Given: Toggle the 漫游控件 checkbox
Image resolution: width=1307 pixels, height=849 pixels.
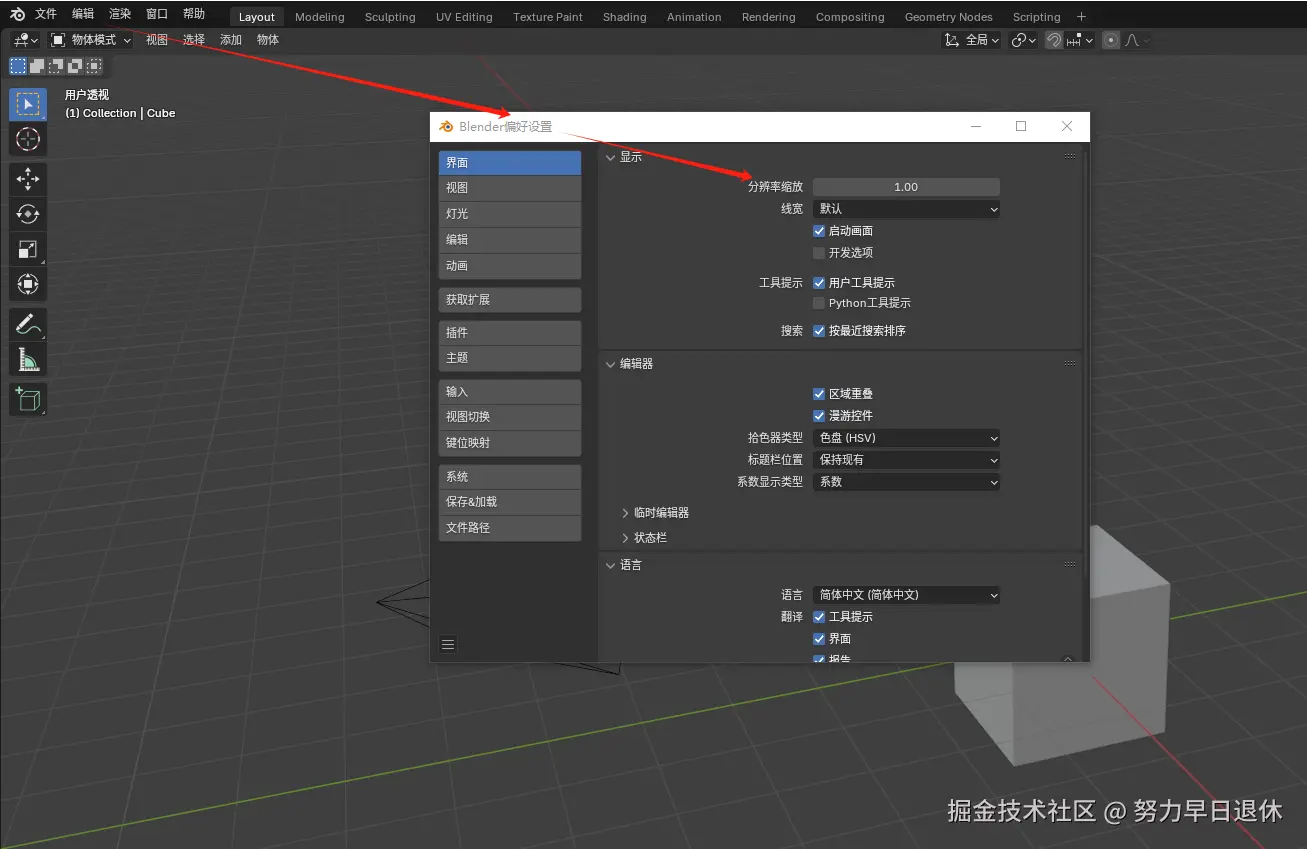Looking at the screenshot, I should pos(819,416).
